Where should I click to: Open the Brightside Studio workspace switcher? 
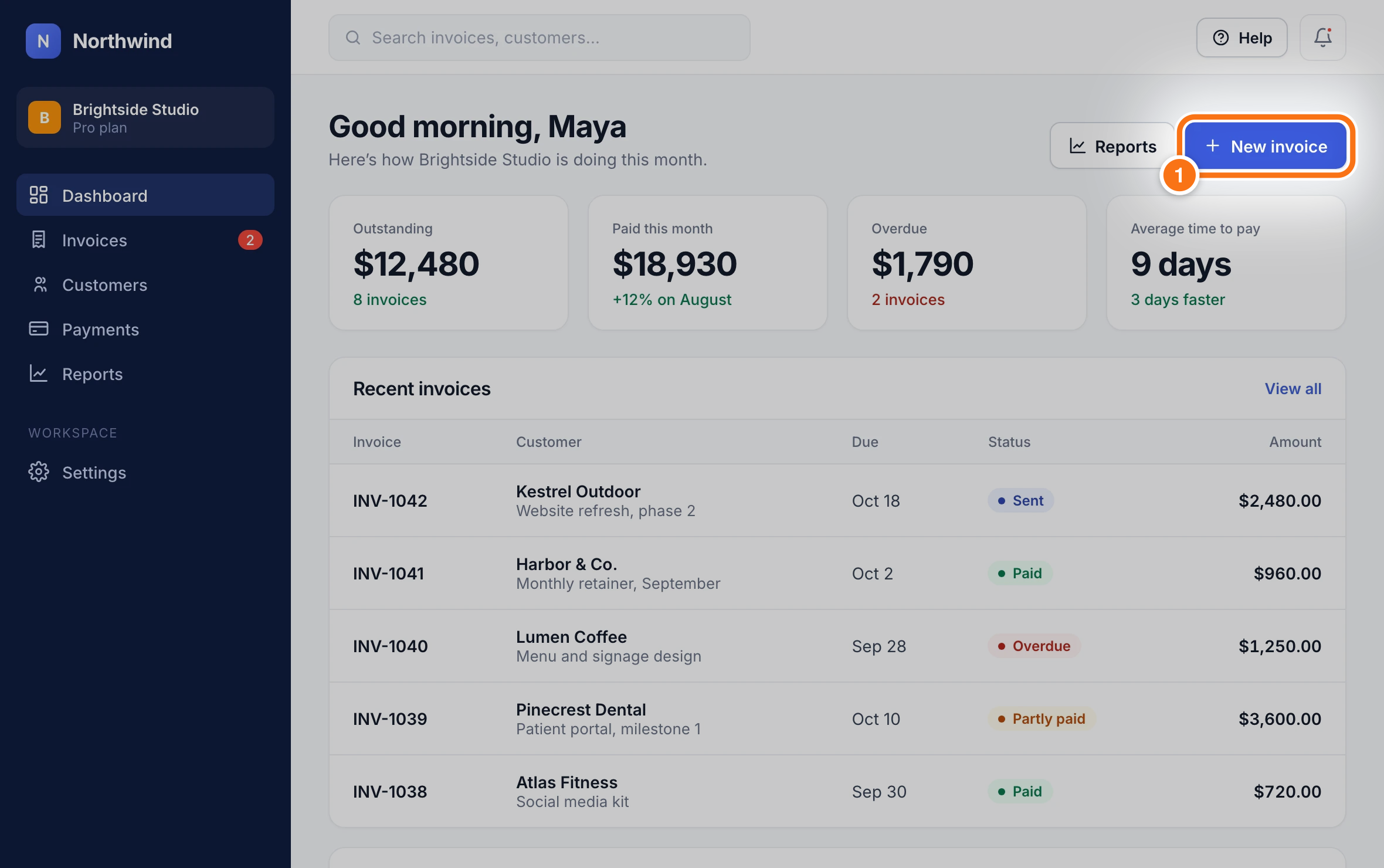tap(145, 117)
